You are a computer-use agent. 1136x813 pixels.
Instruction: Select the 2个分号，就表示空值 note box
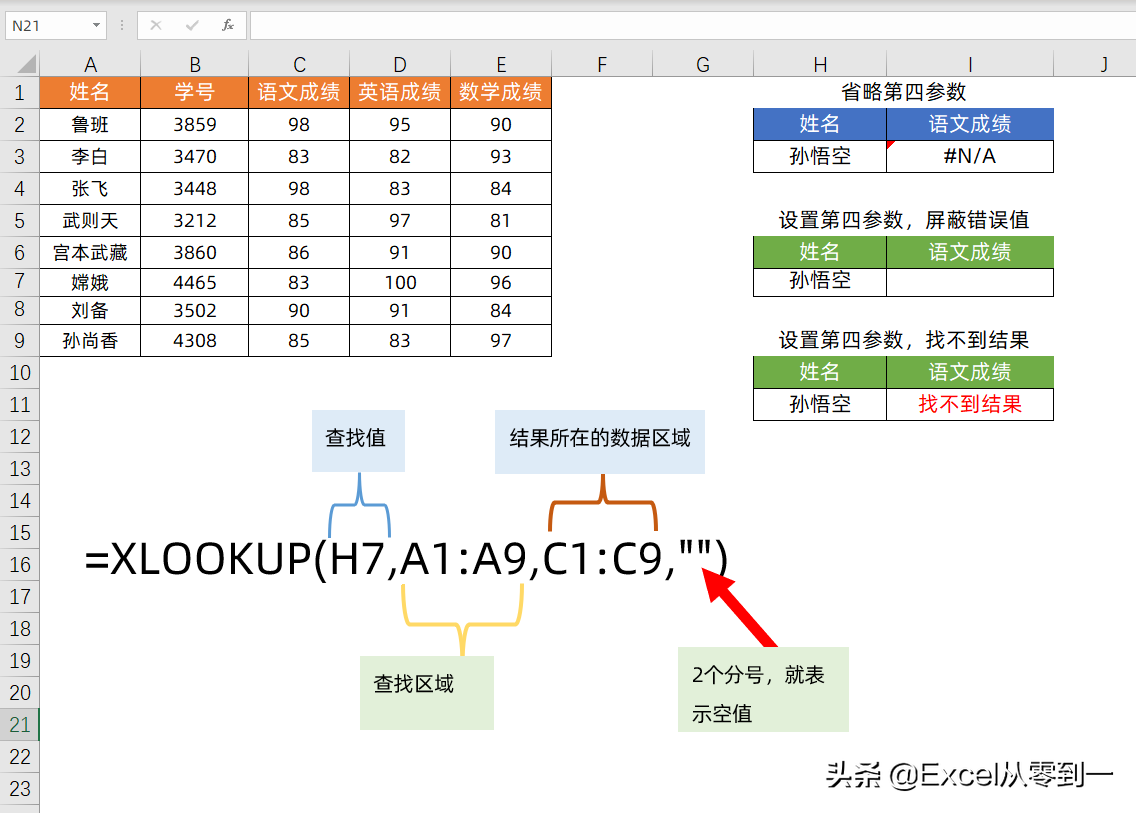763,689
